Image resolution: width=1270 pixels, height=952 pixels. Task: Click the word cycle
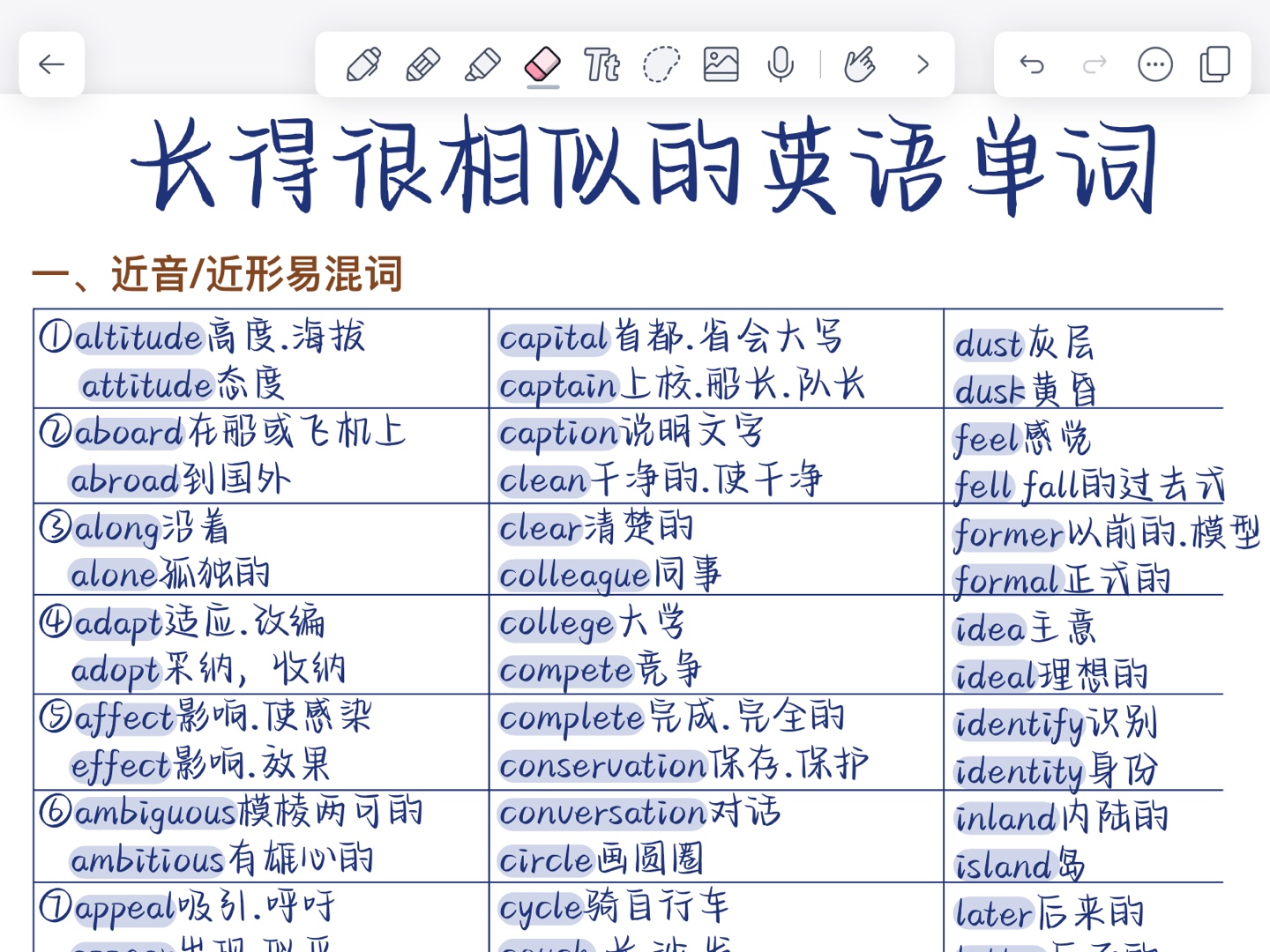pos(542,909)
